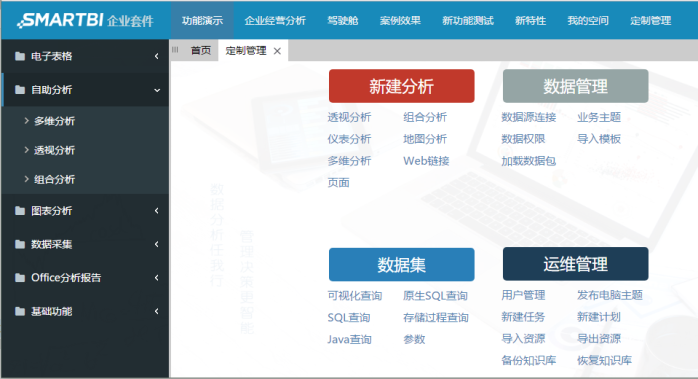Open the 数据权限 link
This screenshot has width=698, height=379.
524,139
